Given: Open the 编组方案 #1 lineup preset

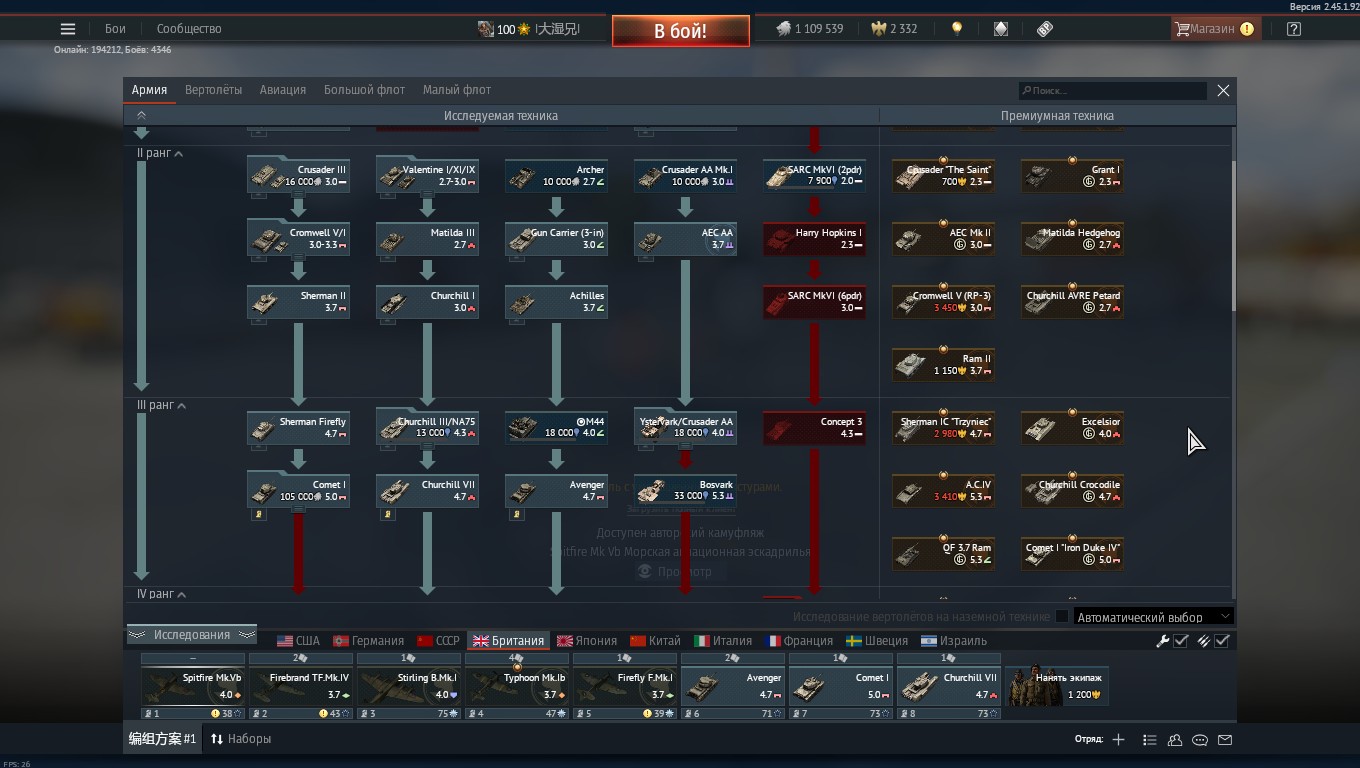Looking at the screenshot, I should click(x=162, y=739).
